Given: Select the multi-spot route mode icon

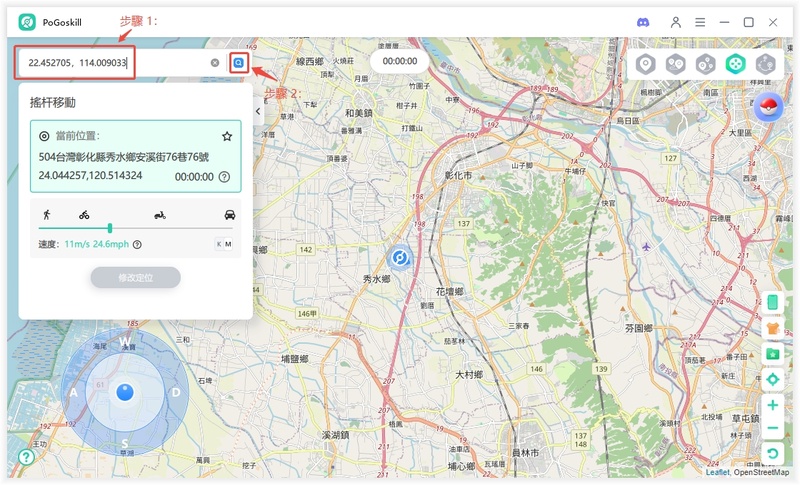Looking at the screenshot, I should (x=705, y=64).
